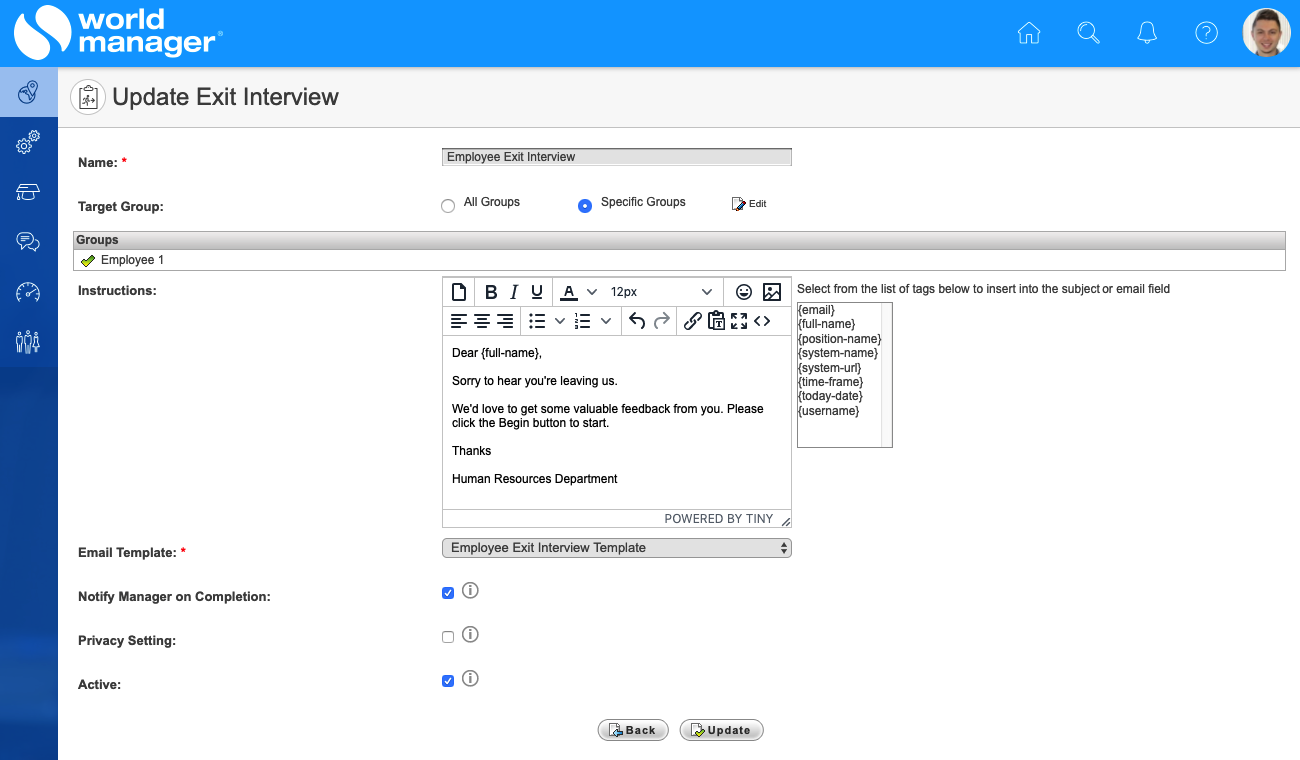The width and height of the screenshot is (1300, 760).
Task: Toggle the Privacy Setting checkbox
Action: (448, 637)
